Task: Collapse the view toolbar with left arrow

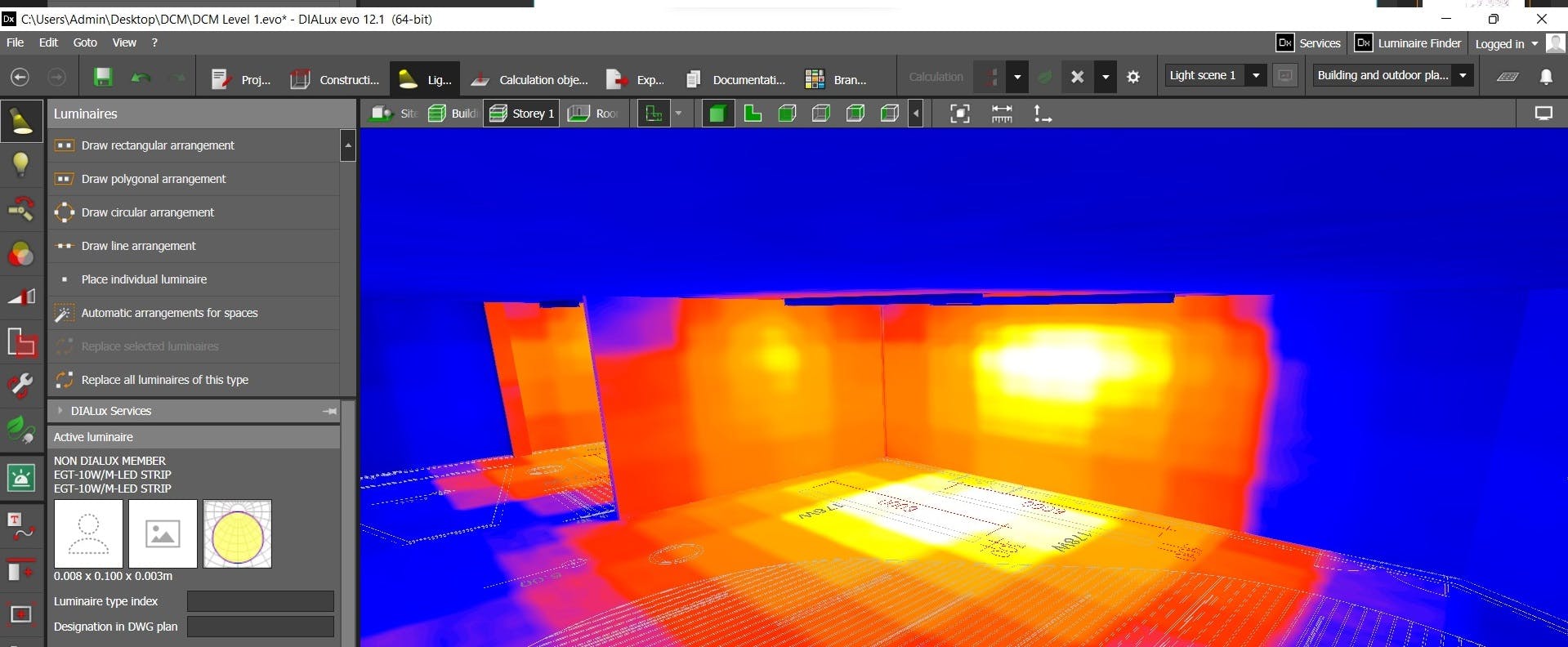Action: point(916,114)
